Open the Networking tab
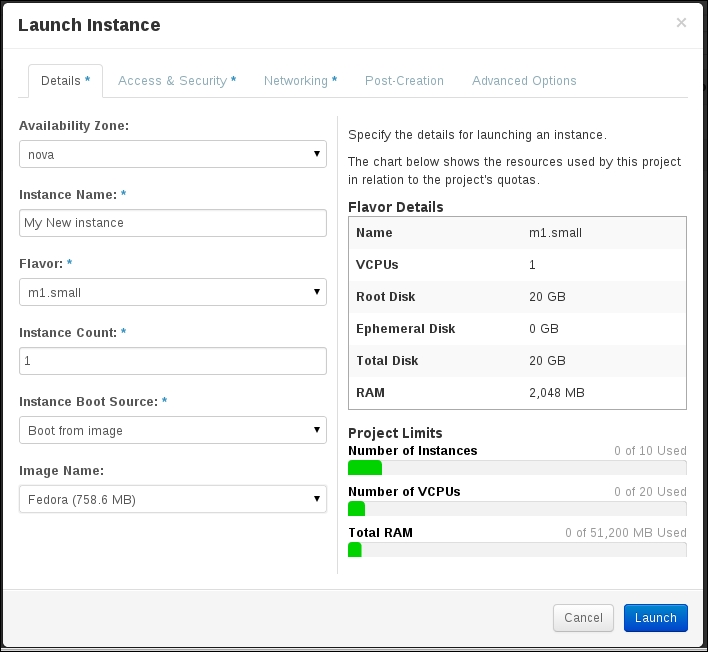This screenshot has height=652, width=708. point(300,81)
